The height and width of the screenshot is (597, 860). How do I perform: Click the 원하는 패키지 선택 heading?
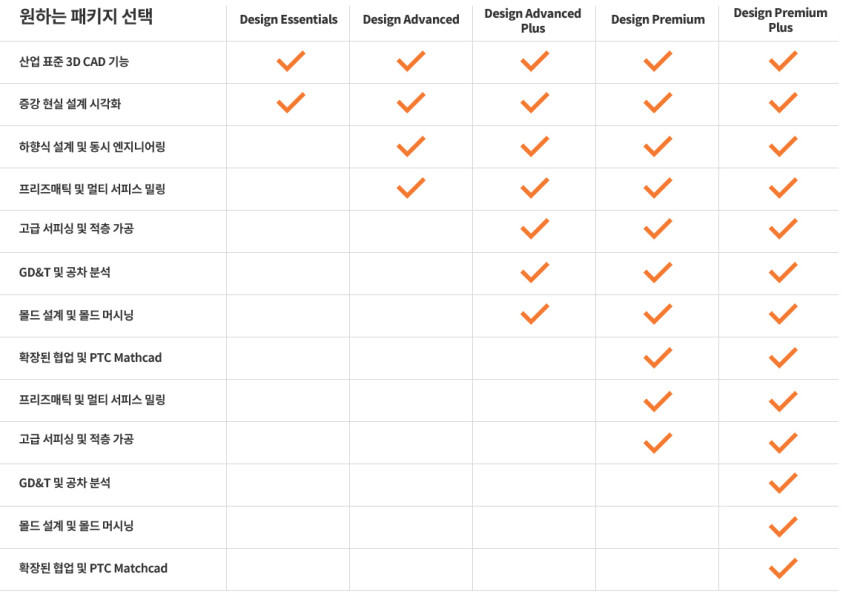pyautogui.click(x=86, y=18)
